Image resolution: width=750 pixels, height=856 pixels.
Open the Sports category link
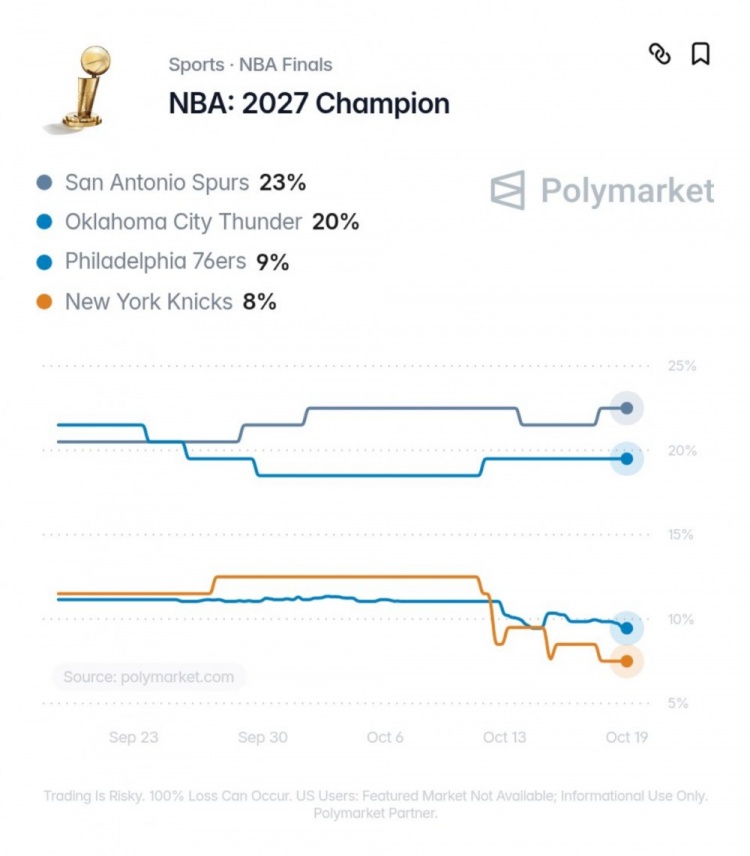click(197, 65)
